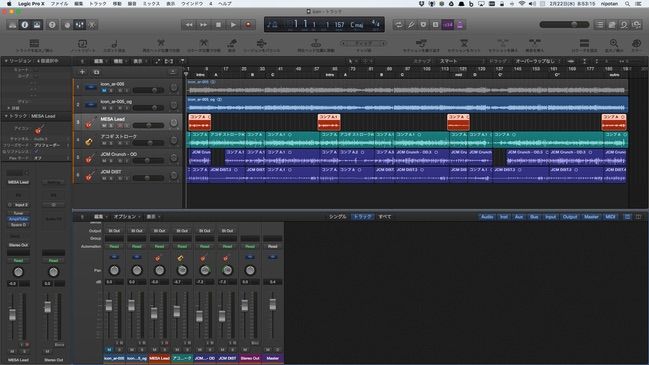
Task: Toggle the Input channel filter button
Action: (550, 217)
